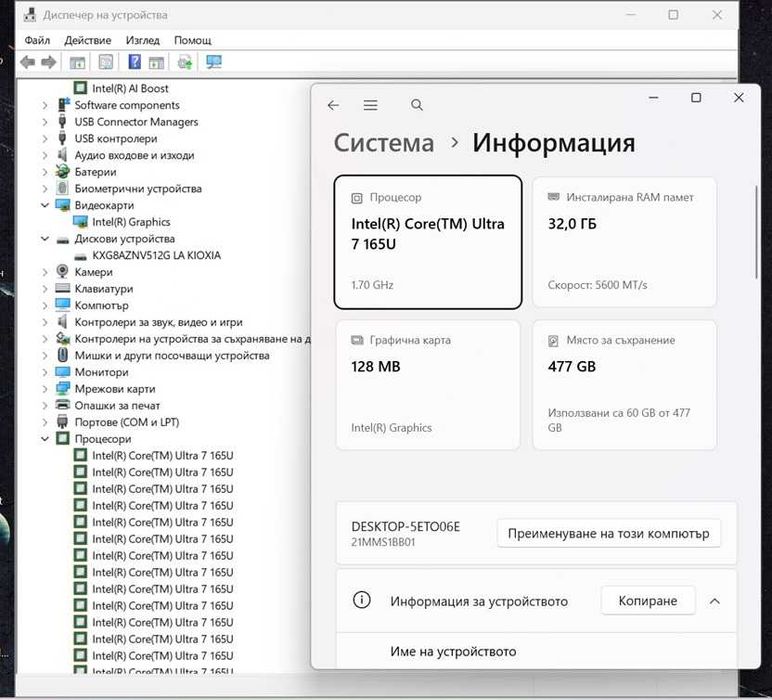Screen dimensions: 772x700
Task: Open the Изглед menu
Action: coord(143,40)
